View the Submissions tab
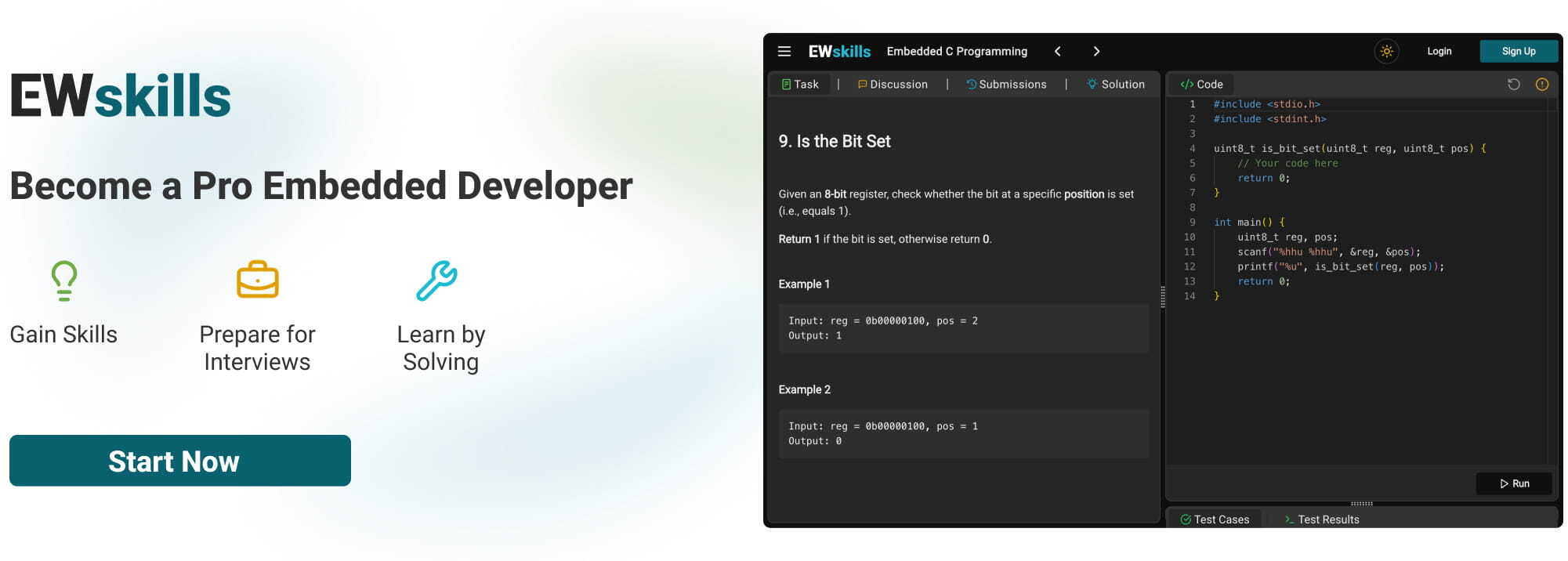This screenshot has width=1568, height=561. pos(1006,85)
